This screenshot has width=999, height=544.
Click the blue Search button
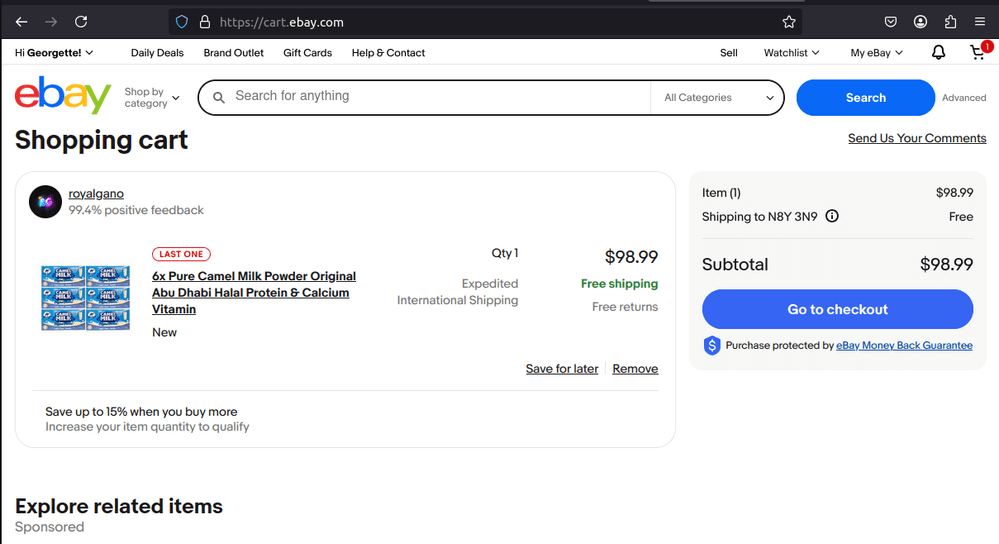tap(865, 97)
